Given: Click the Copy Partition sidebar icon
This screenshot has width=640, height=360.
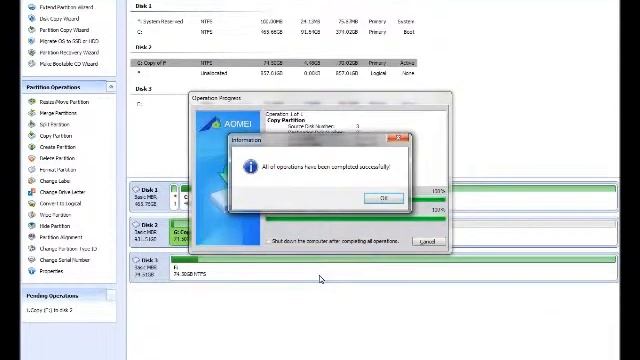Looking at the screenshot, I should (x=32, y=136).
